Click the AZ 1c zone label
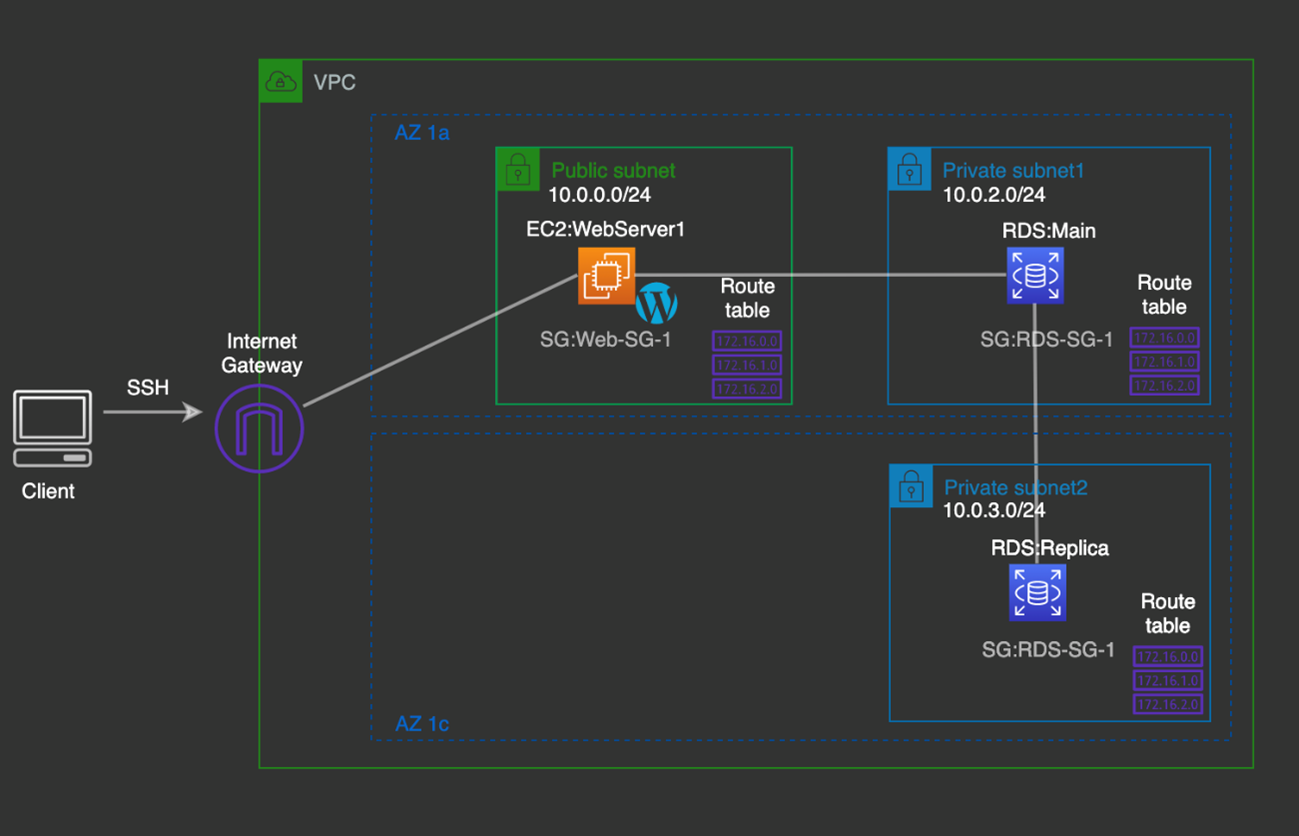 point(422,723)
